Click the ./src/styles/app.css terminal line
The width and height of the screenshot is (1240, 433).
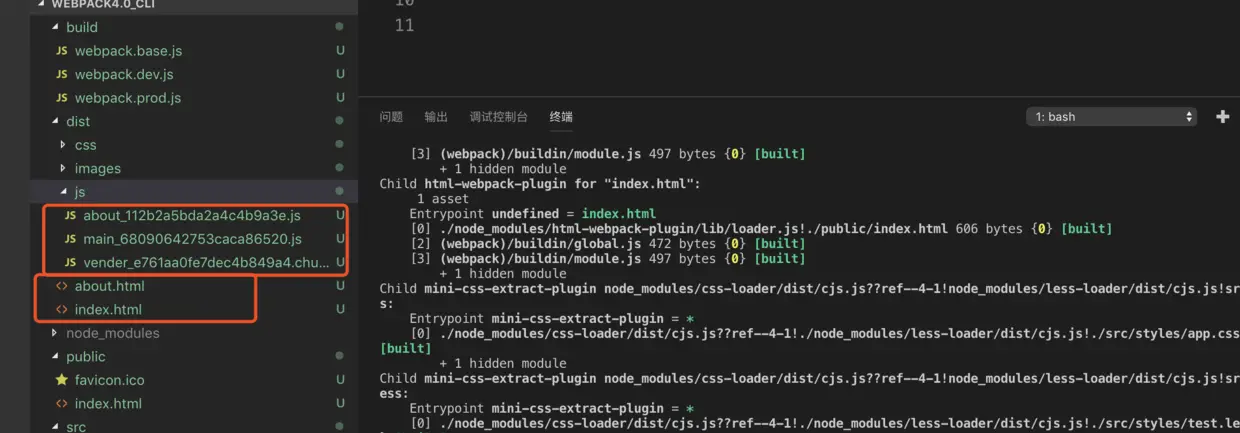pos(825,334)
